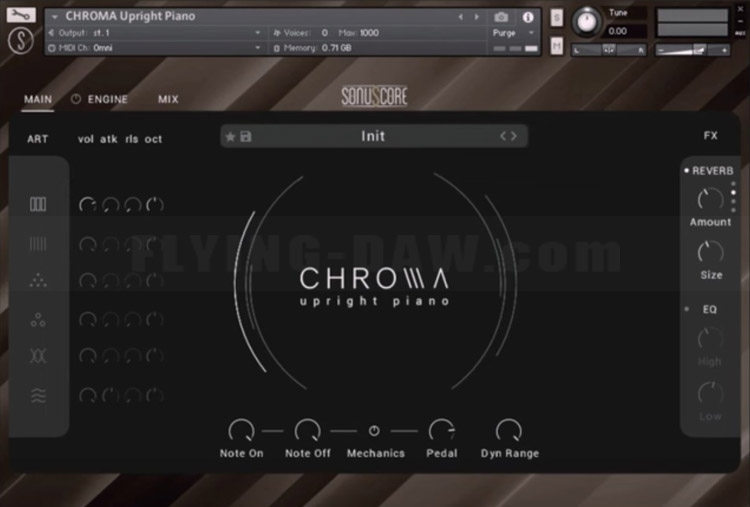This screenshot has width=750, height=507.
Task: Switch to the MIX tab
Action: click(168, 99)
